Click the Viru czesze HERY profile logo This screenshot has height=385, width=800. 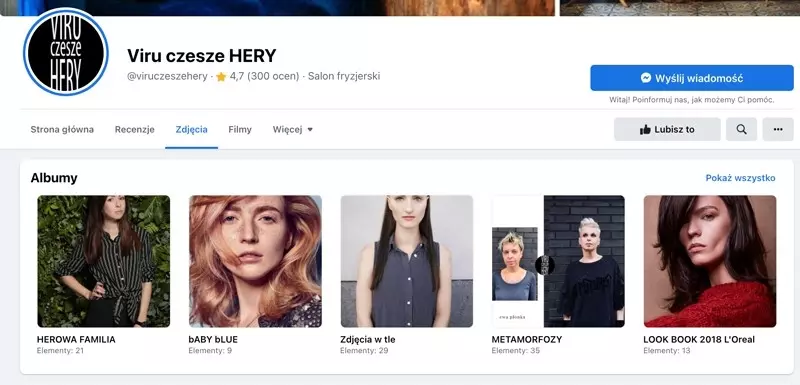coord(66,52)
